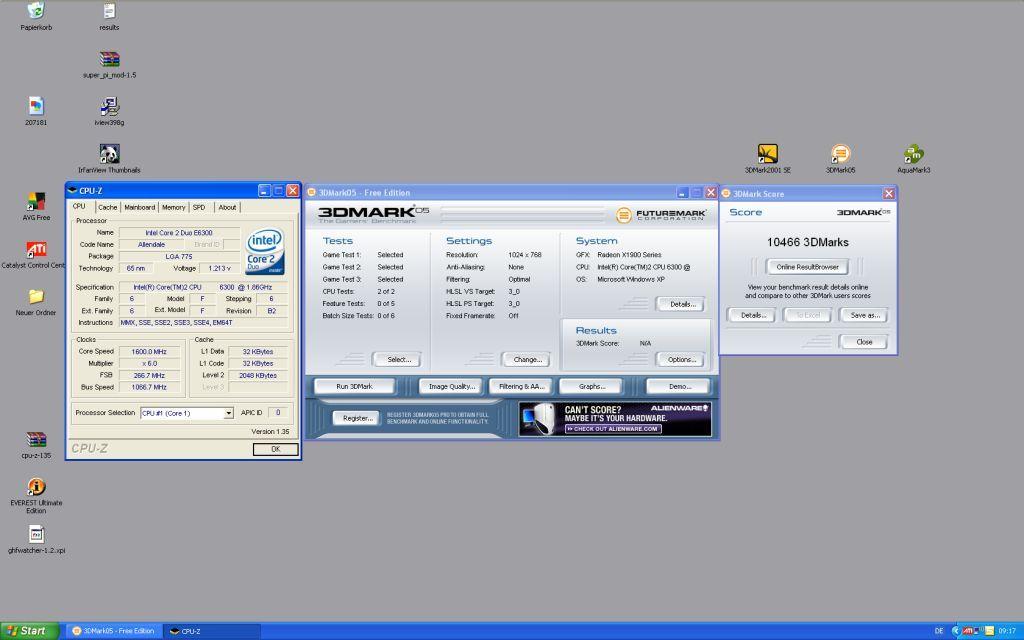Click Close in the 3DMark Score window
The image size is (1024, 640).
[864, 342]
